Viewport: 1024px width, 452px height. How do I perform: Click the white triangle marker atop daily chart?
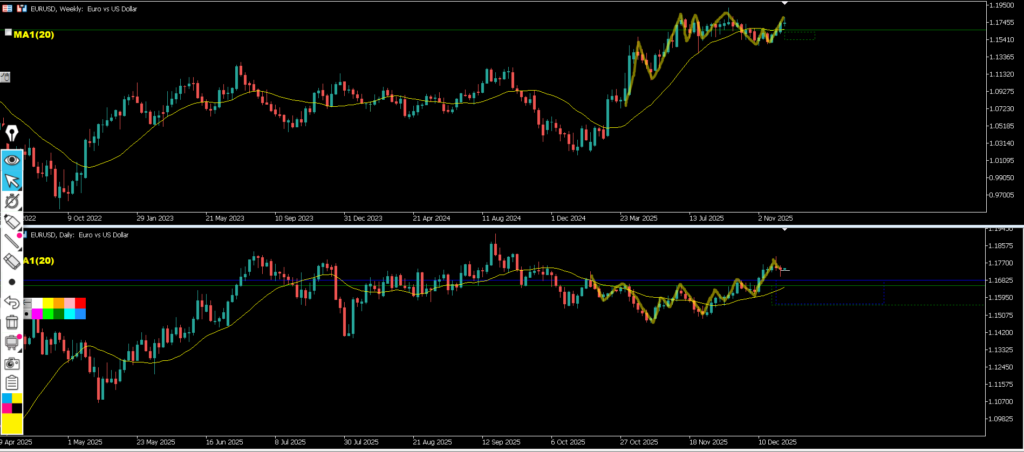coord(784,229)
